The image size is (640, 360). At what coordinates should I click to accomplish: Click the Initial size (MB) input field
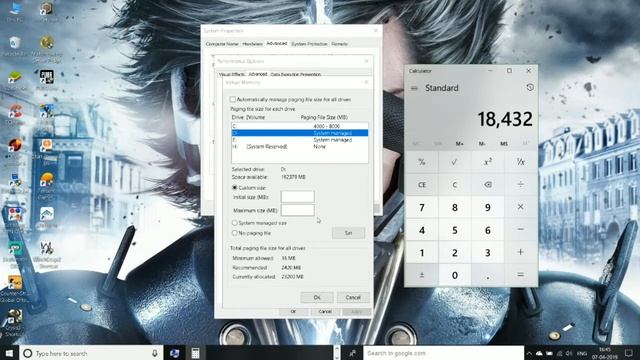(x=298, y=197)
